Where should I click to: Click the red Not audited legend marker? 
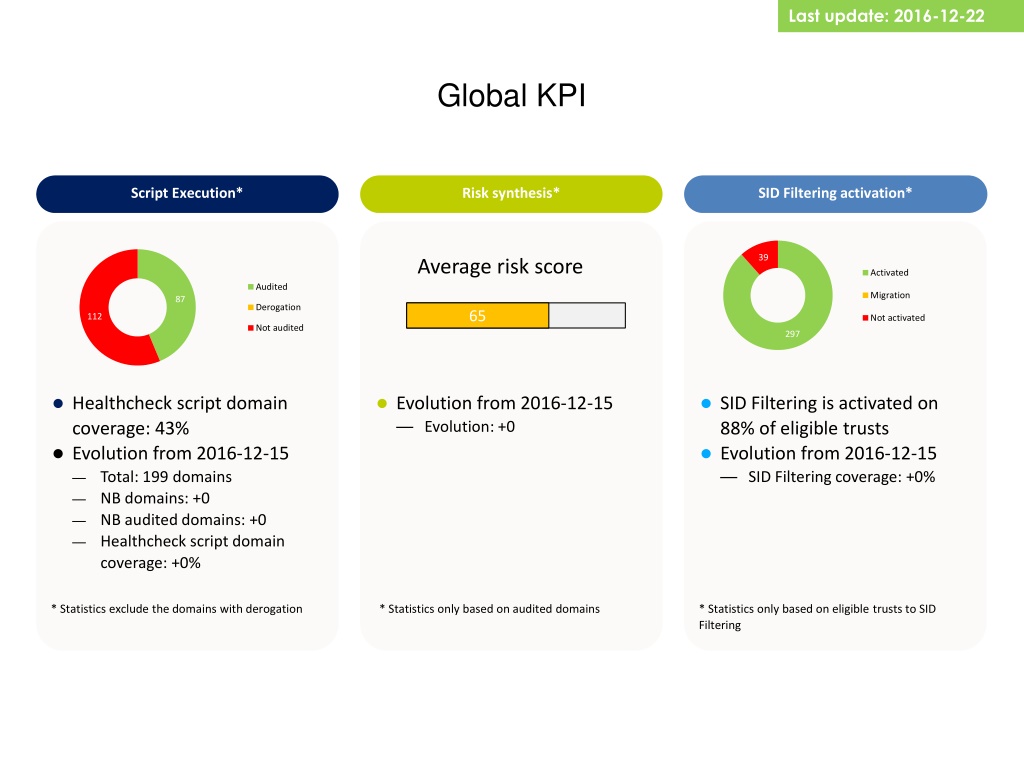[250, 328]
